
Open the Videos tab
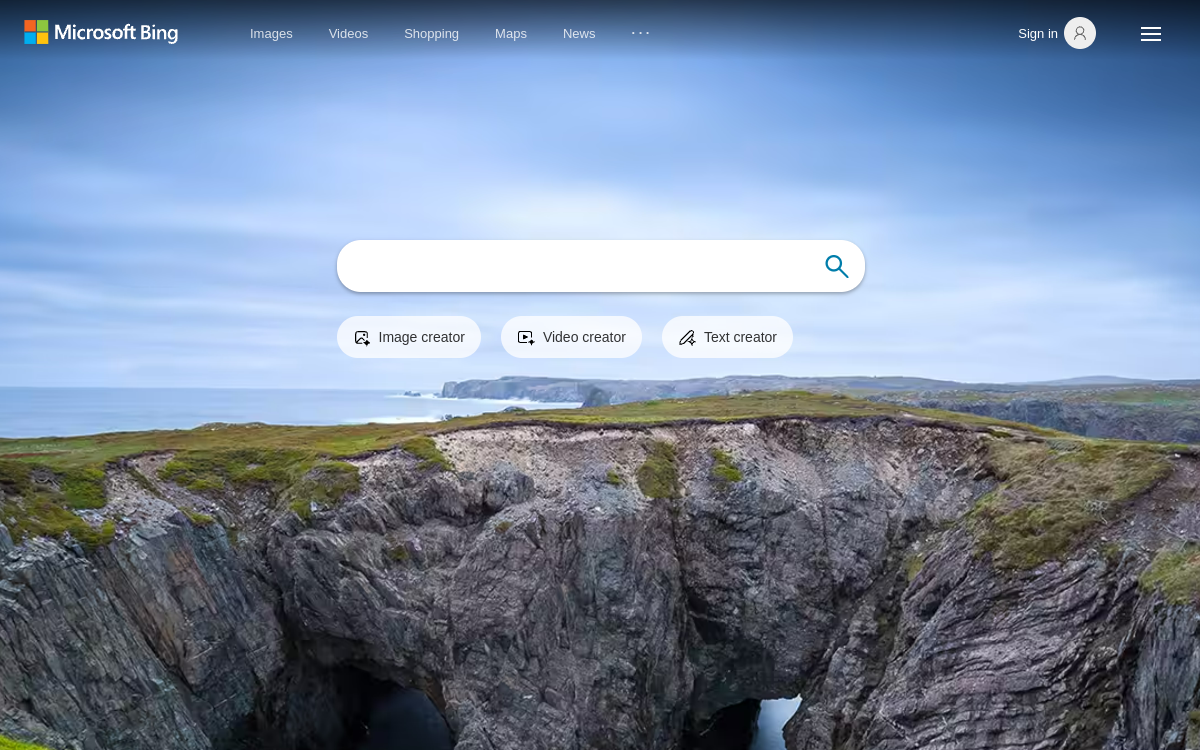(x=348, y=33)
